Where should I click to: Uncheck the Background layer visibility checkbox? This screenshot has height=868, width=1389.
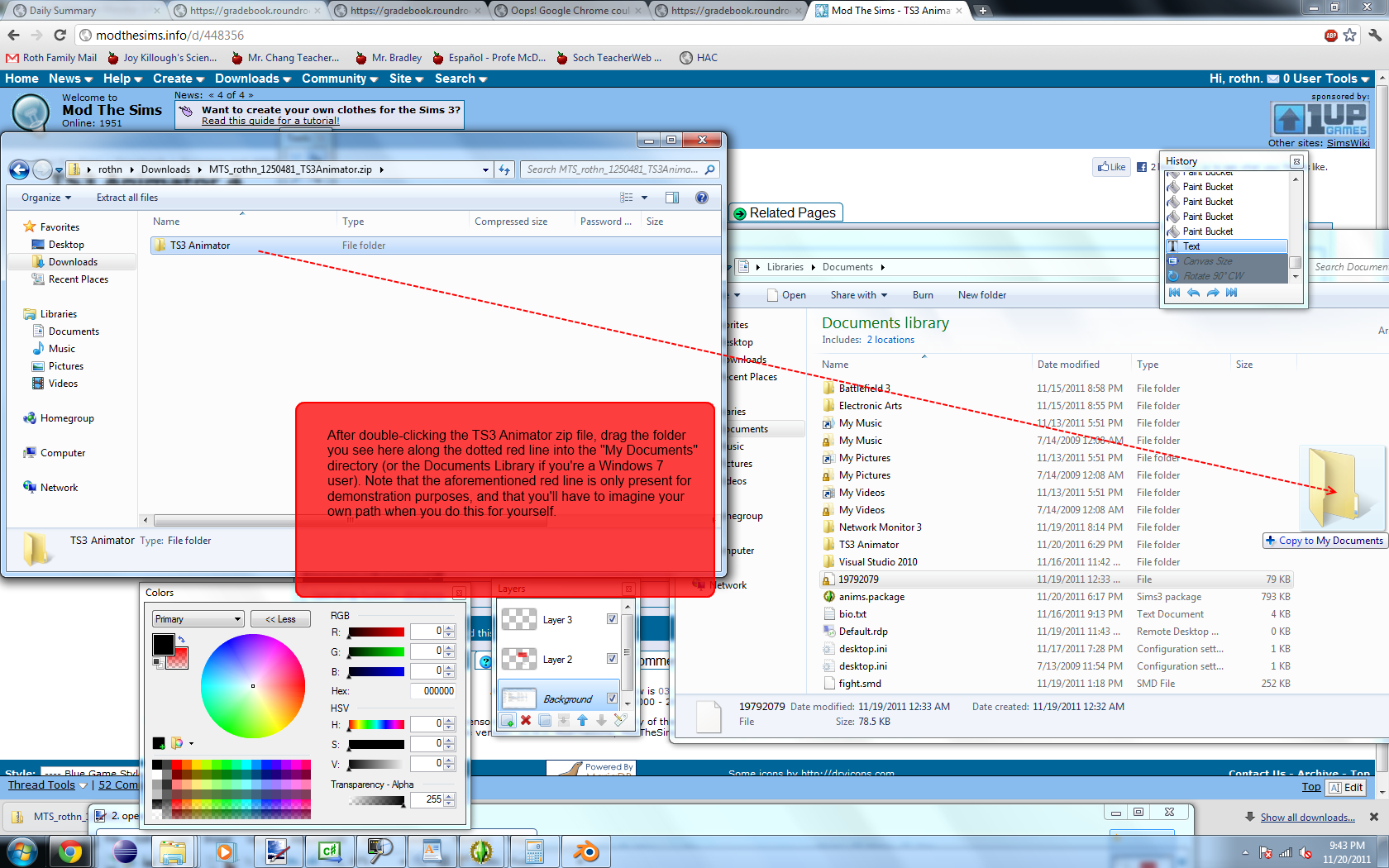pos(612,699)
